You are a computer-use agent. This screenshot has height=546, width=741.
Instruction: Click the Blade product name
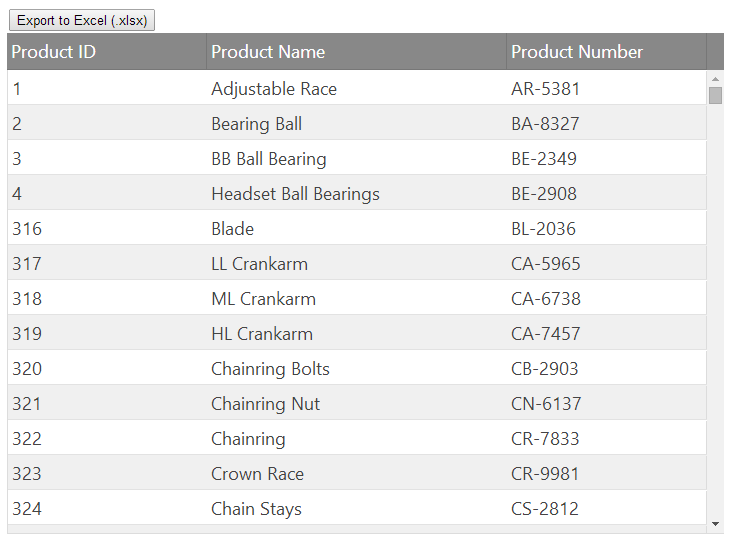click(232, 229)
